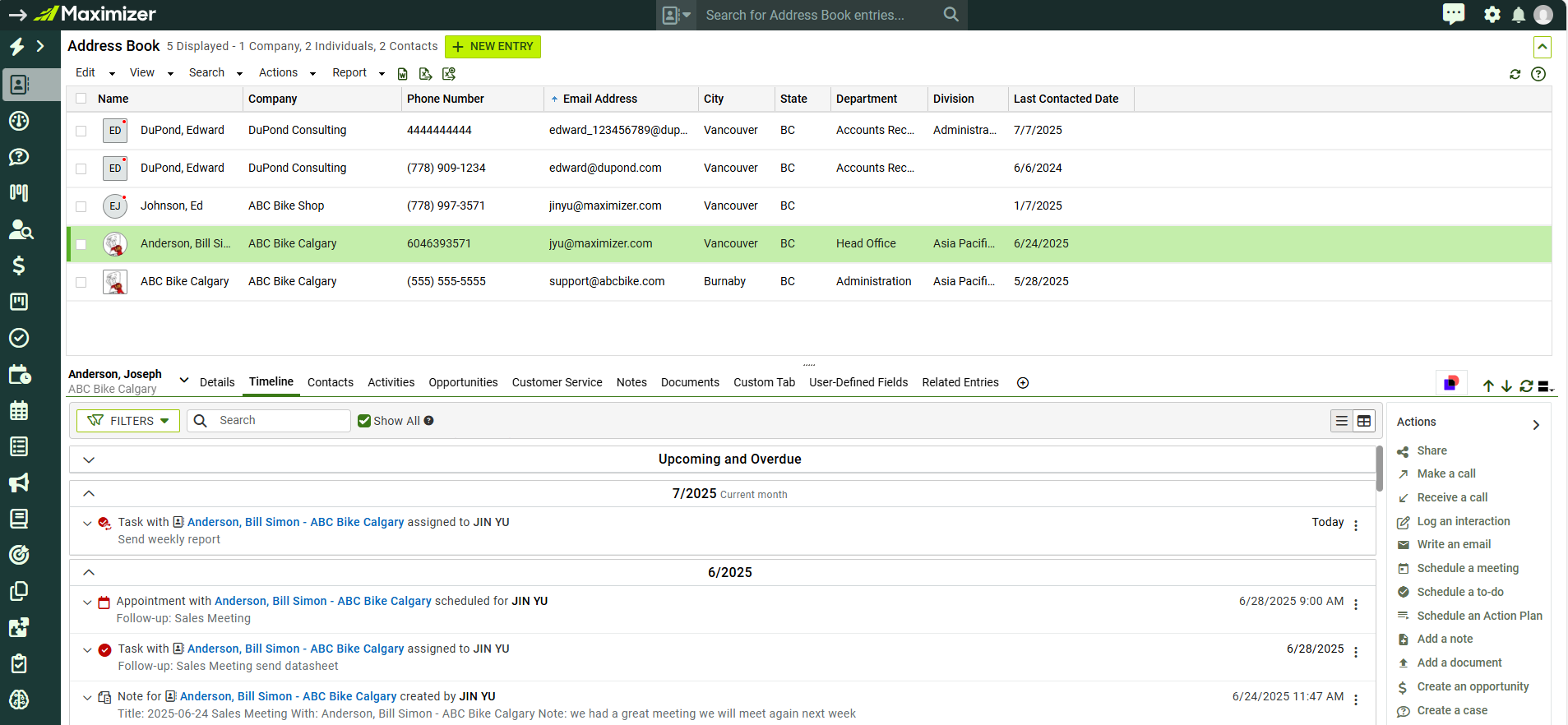Toggle the select-all checkbox in header
This screenshot has width=1568, height=725.
(x=81, y=99)
